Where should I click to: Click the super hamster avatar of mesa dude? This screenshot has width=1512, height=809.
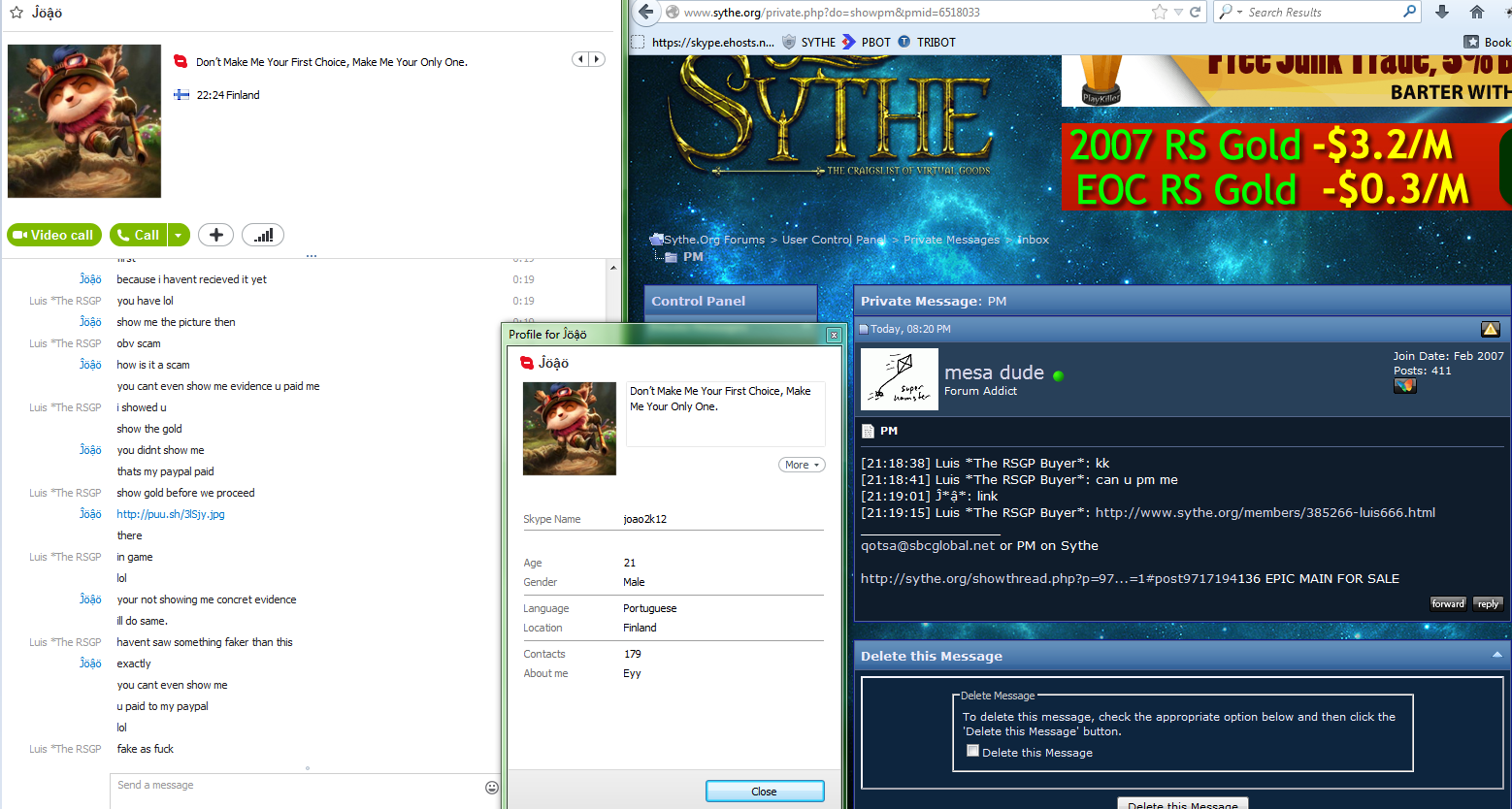900,379
